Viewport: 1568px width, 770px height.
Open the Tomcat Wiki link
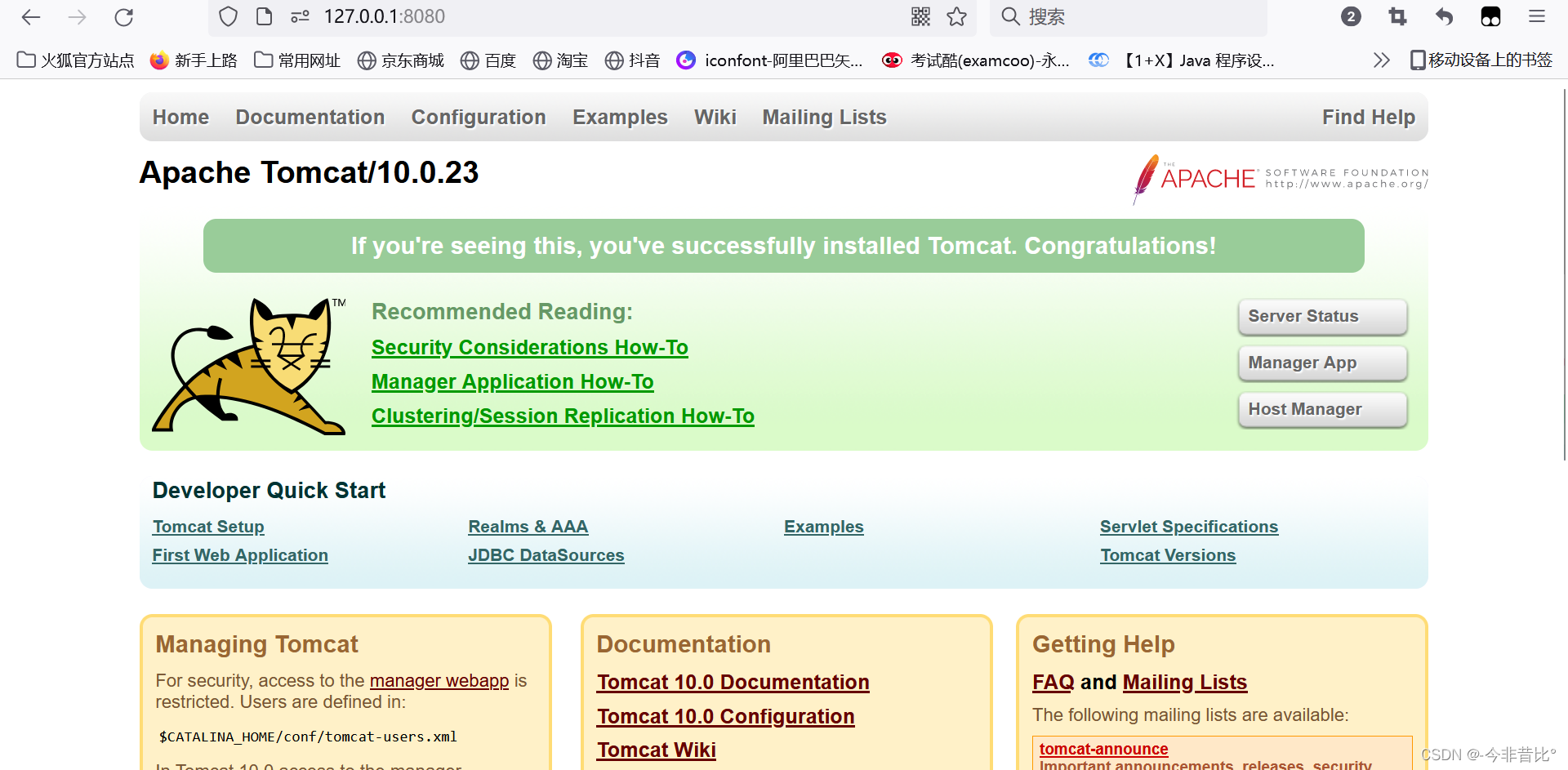tap(657, 750)
